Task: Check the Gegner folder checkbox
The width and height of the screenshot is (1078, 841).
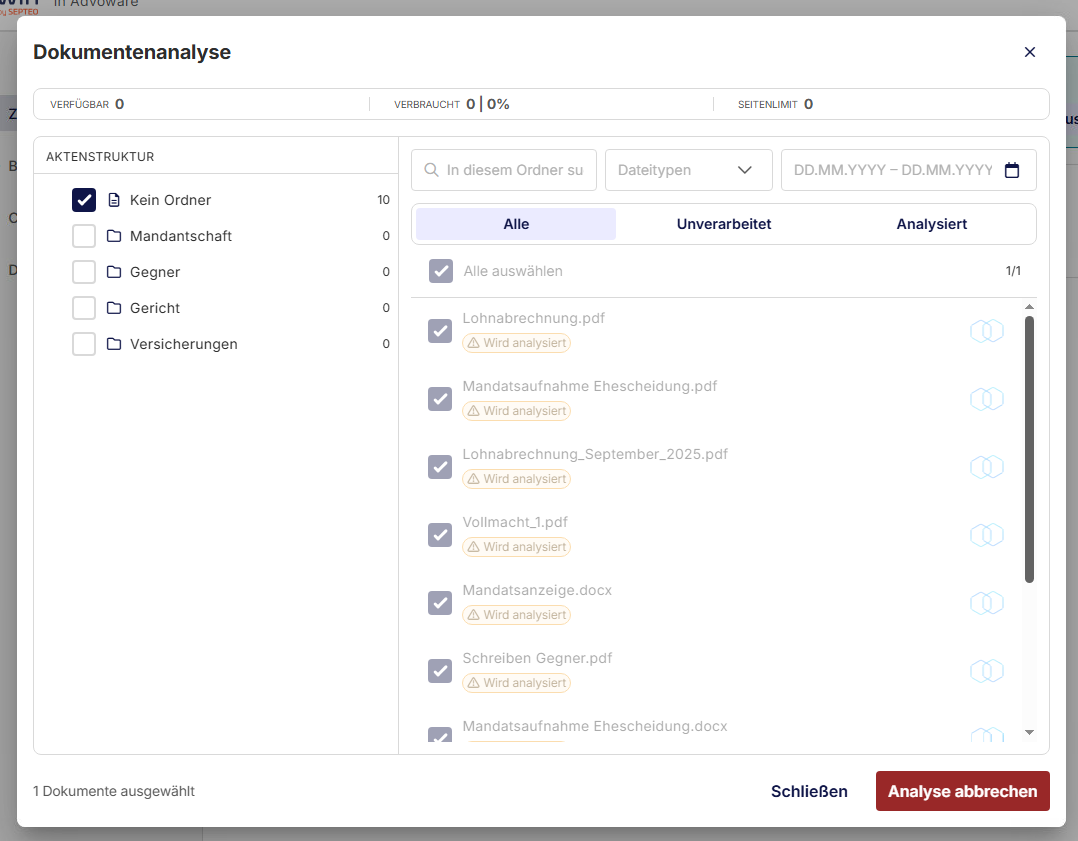Action: 84,272
